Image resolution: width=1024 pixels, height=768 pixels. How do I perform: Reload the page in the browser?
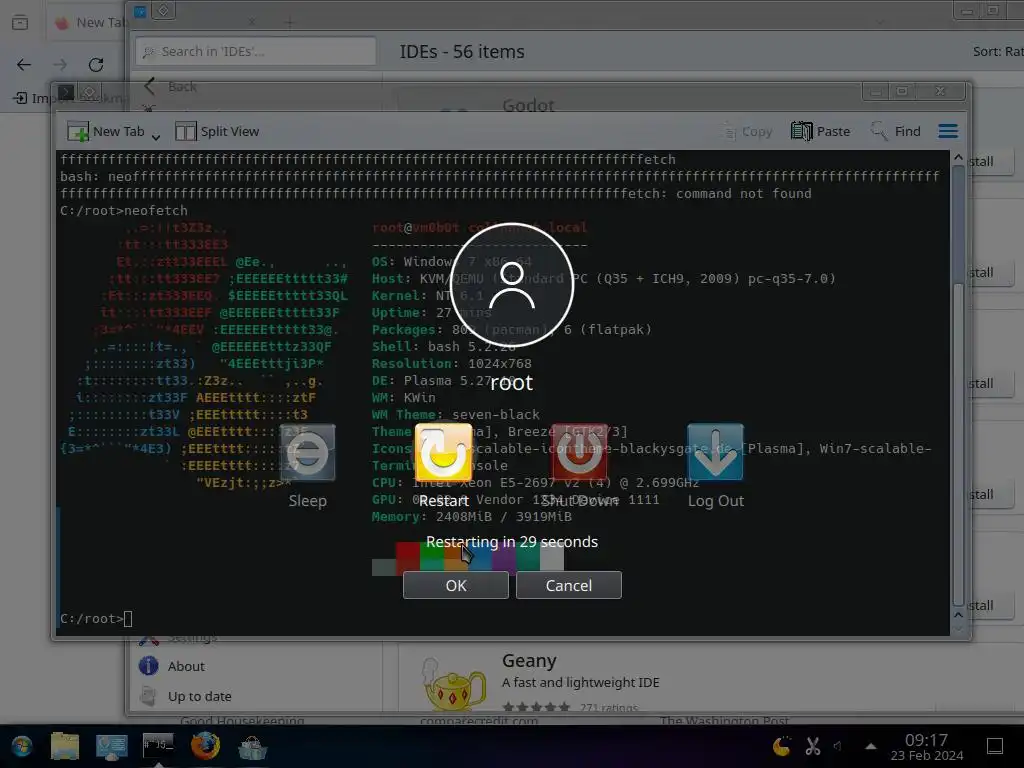coord(96,64)
